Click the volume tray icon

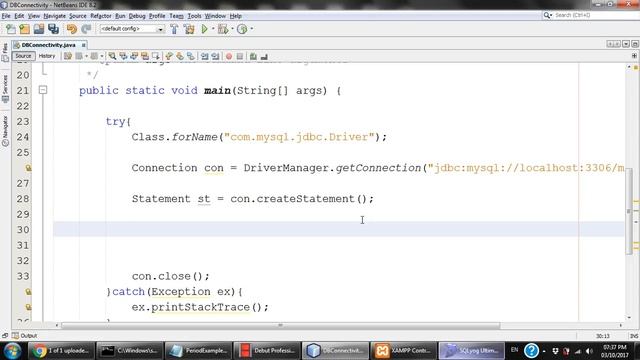589,351
